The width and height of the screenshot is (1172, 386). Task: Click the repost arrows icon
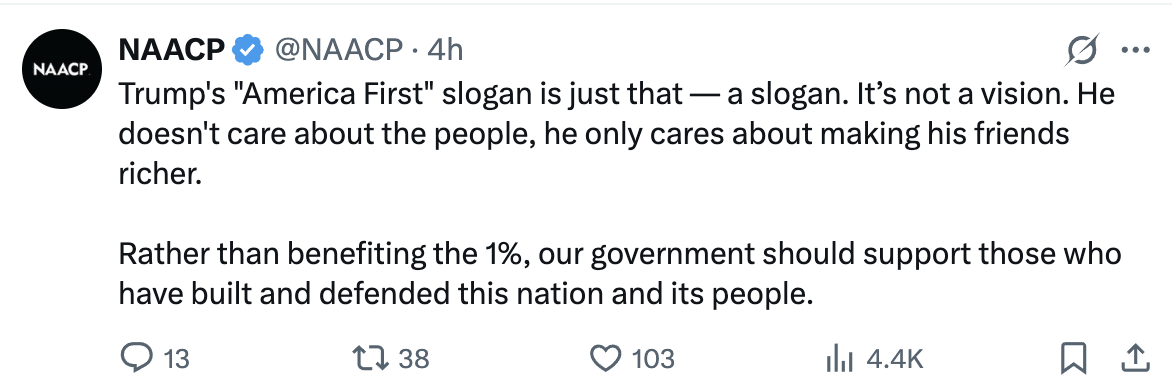(371, 358)
